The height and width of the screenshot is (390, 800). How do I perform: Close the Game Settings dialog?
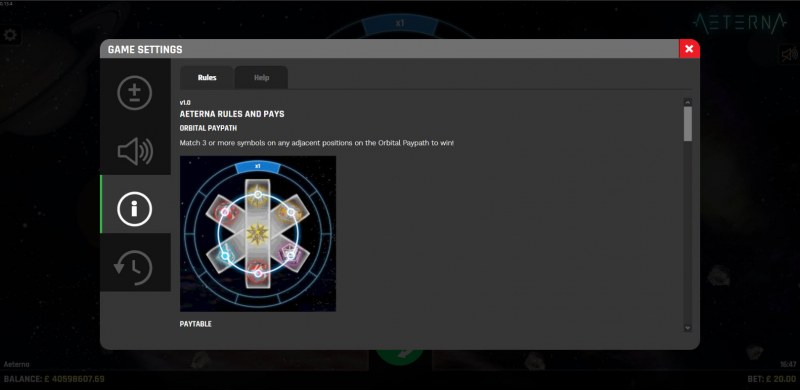click(x=689, y=49)
